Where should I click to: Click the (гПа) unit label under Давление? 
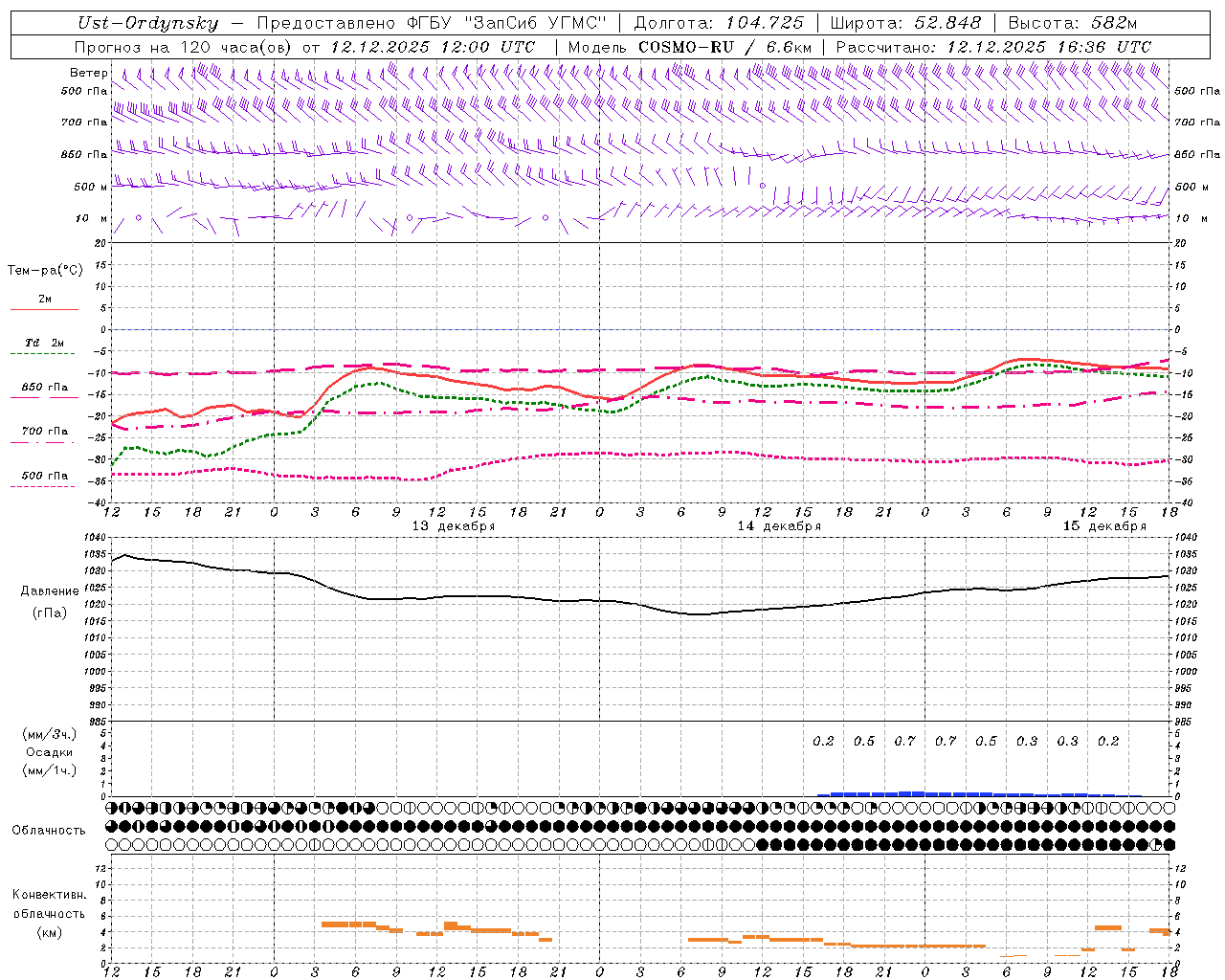(x=50, y=613)
